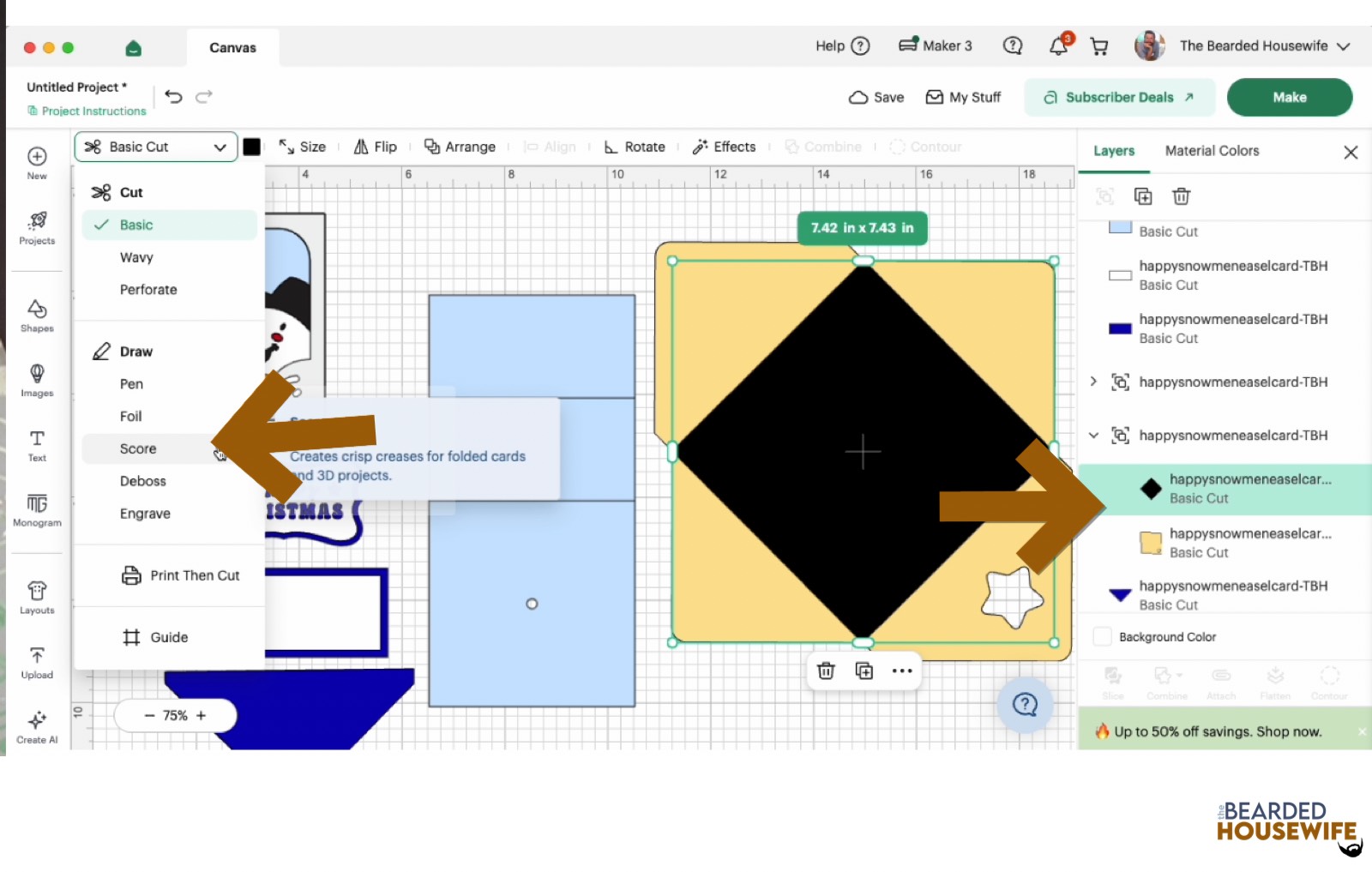Click the green Make button
Image resolution: width=1372 pixels, height=872 pixels.
(x=1289, y=97)
